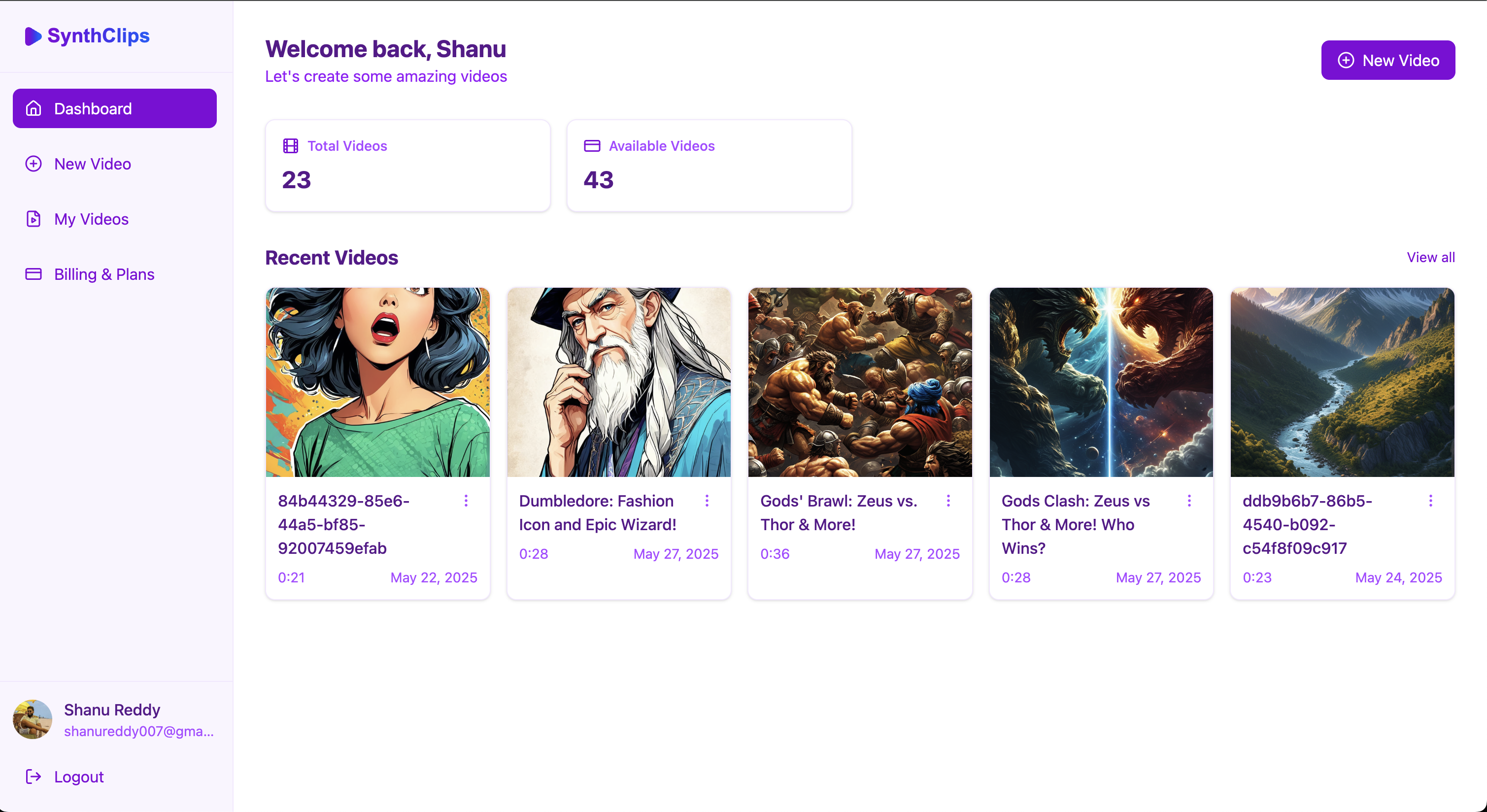
Task: Click the My Videos file icon
Action: (x=34, y=219)
